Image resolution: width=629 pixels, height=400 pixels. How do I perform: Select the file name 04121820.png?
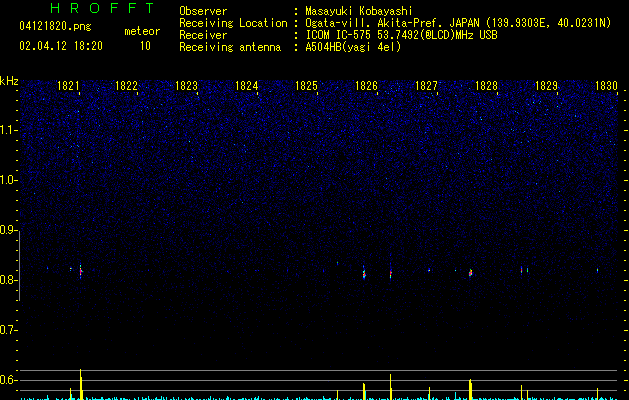tap(55, 27)
